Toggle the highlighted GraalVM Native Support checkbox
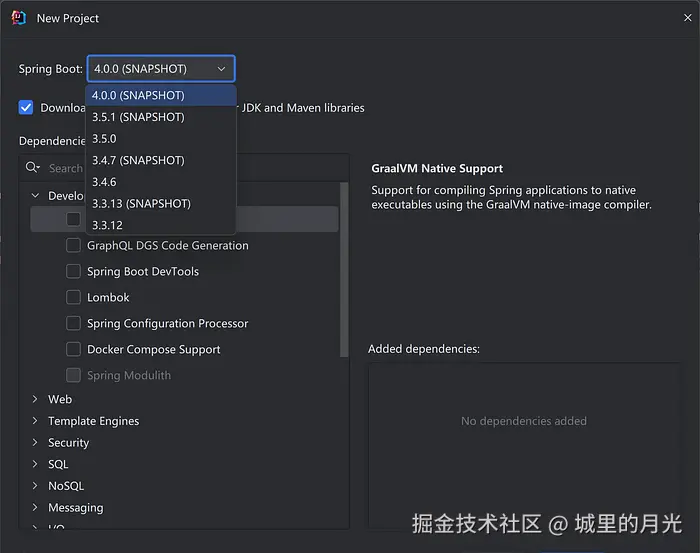The height and width of the screenshot is (553, 700). point(73,219)
